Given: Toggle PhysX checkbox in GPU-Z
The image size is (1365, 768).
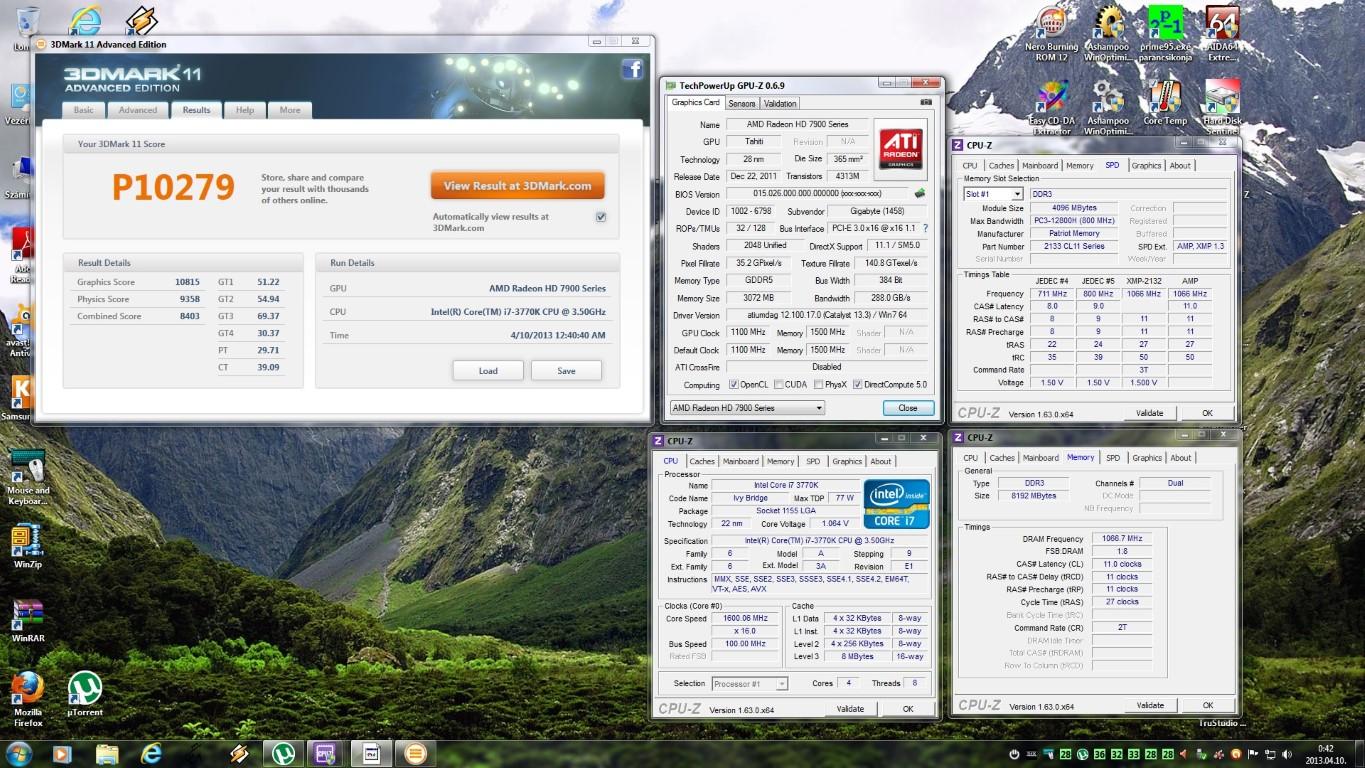Looking at the screenshot, I should [819, 385].
